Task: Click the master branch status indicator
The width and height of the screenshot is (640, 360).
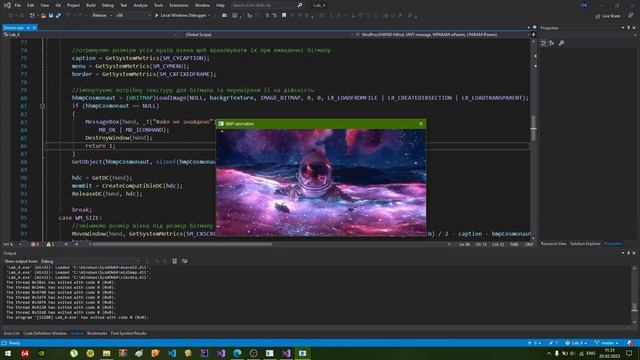Action: (607, 343)
